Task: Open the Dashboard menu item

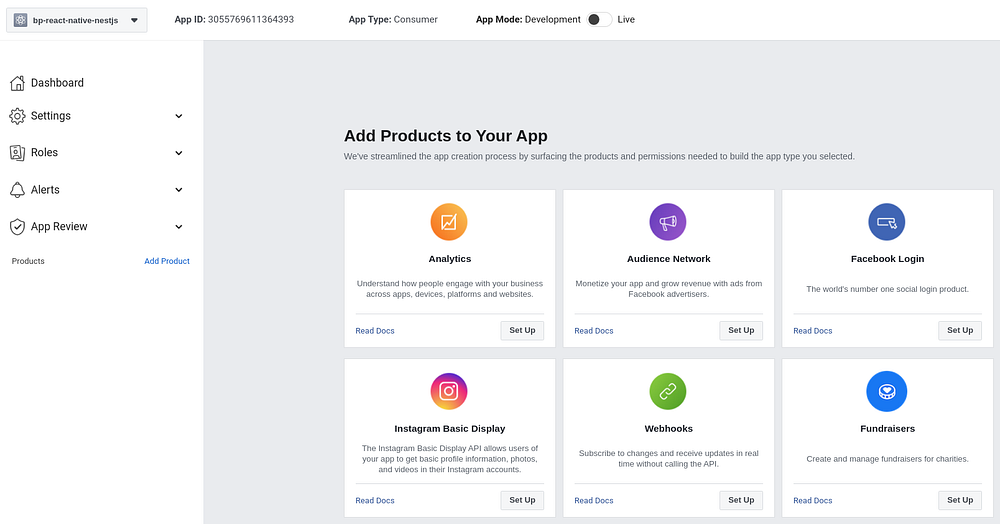Action: point(57,83)
